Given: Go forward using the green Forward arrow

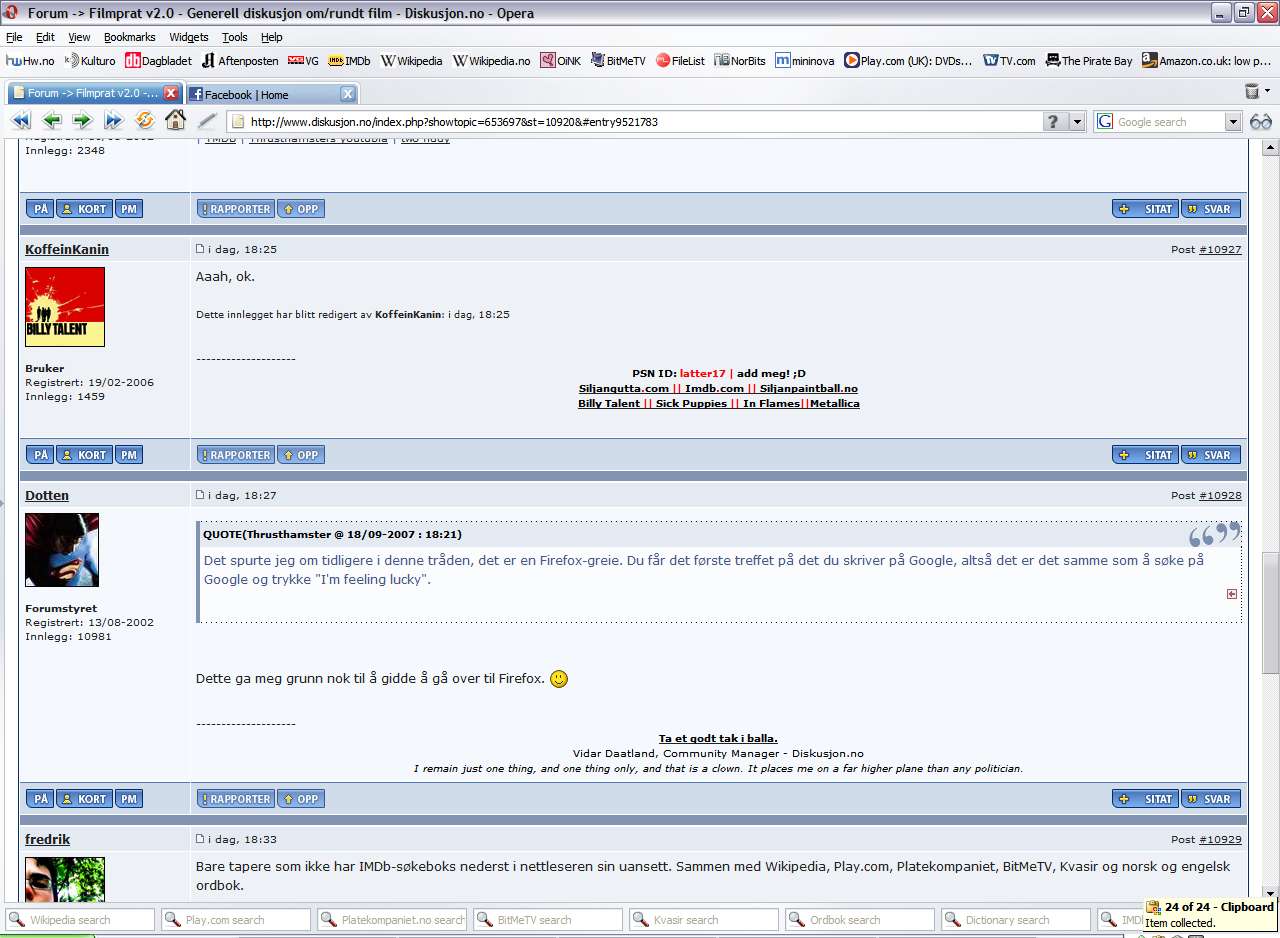Looking at the screenshot, I should coord(82,121).
